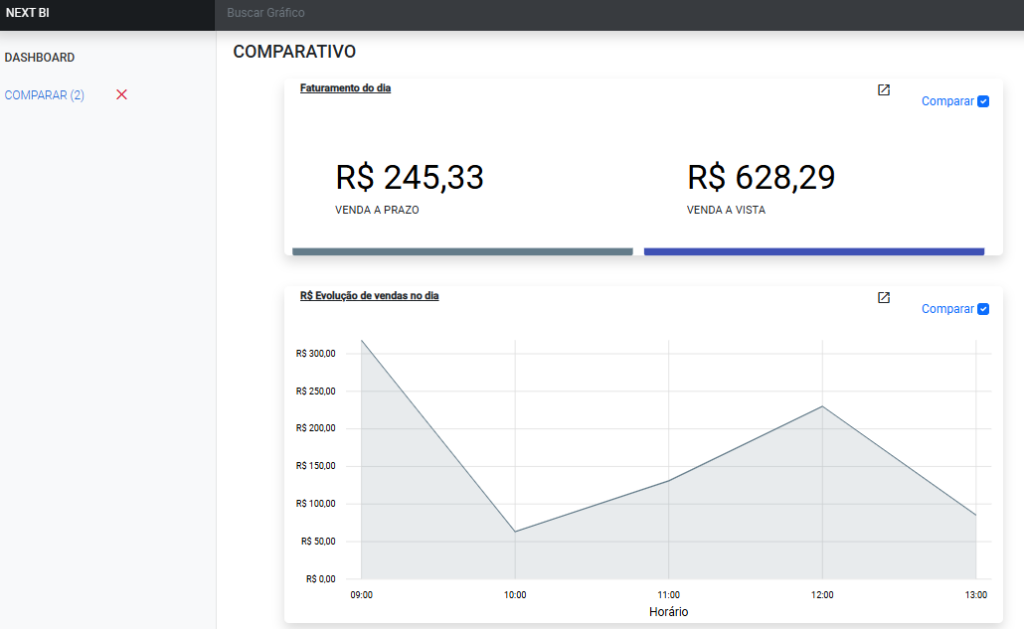
Task: Open R$ Evolução de vendas no dia link
Action: click(370, 296)
